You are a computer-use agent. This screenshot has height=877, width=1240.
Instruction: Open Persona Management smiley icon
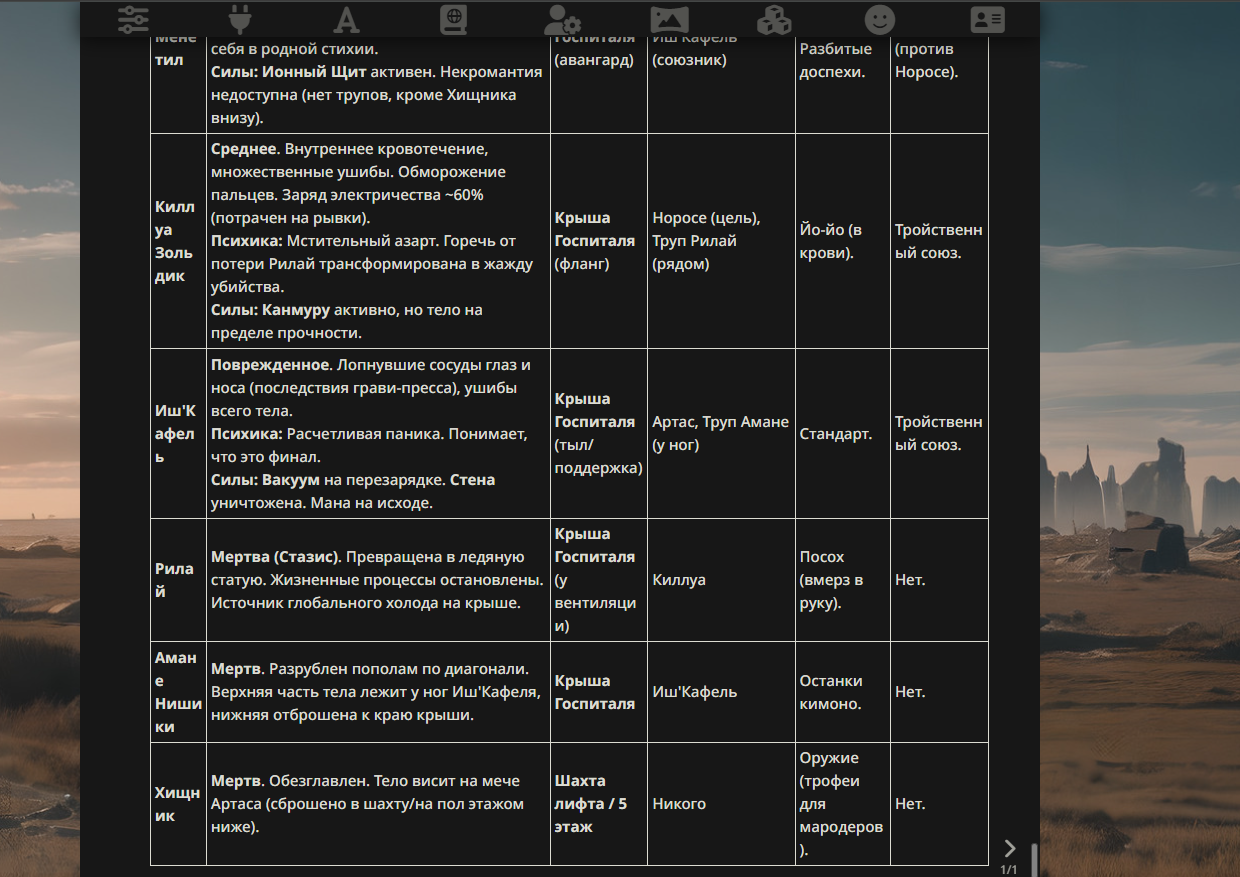click(880, 19)
